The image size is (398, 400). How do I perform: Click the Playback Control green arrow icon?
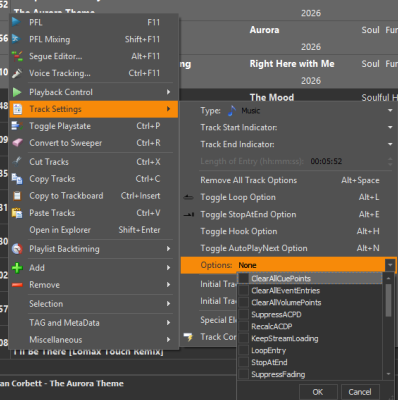coord(17,92)
